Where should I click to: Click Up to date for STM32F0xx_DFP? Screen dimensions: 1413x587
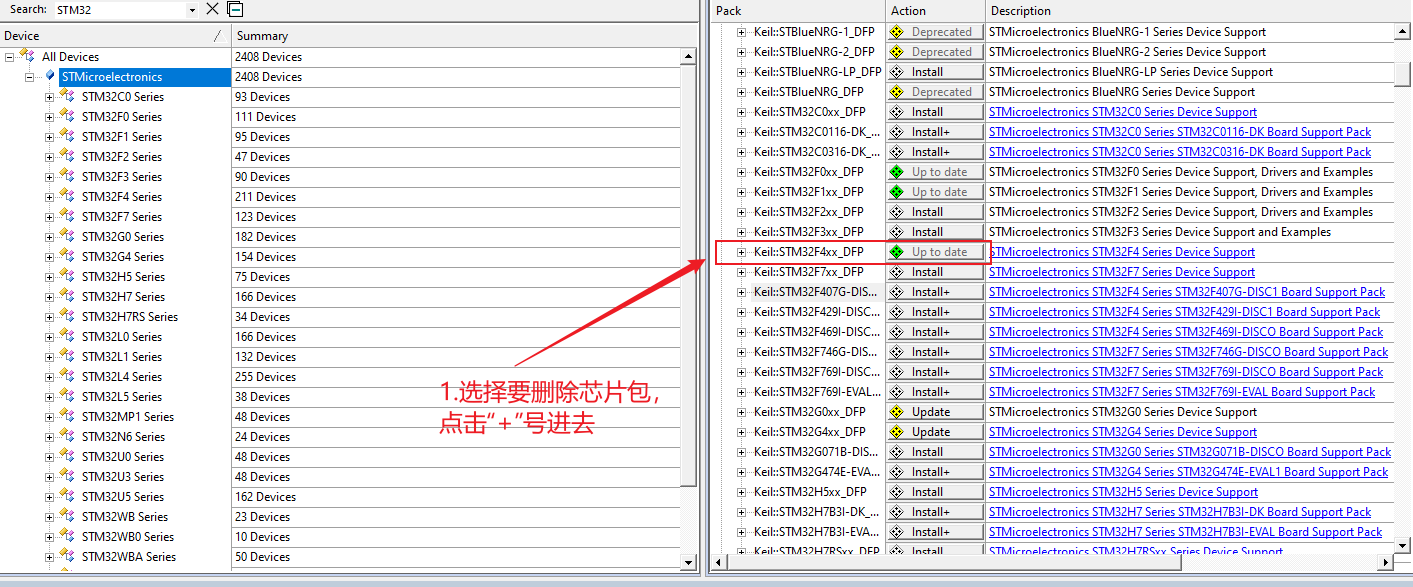tap(935, 172)
